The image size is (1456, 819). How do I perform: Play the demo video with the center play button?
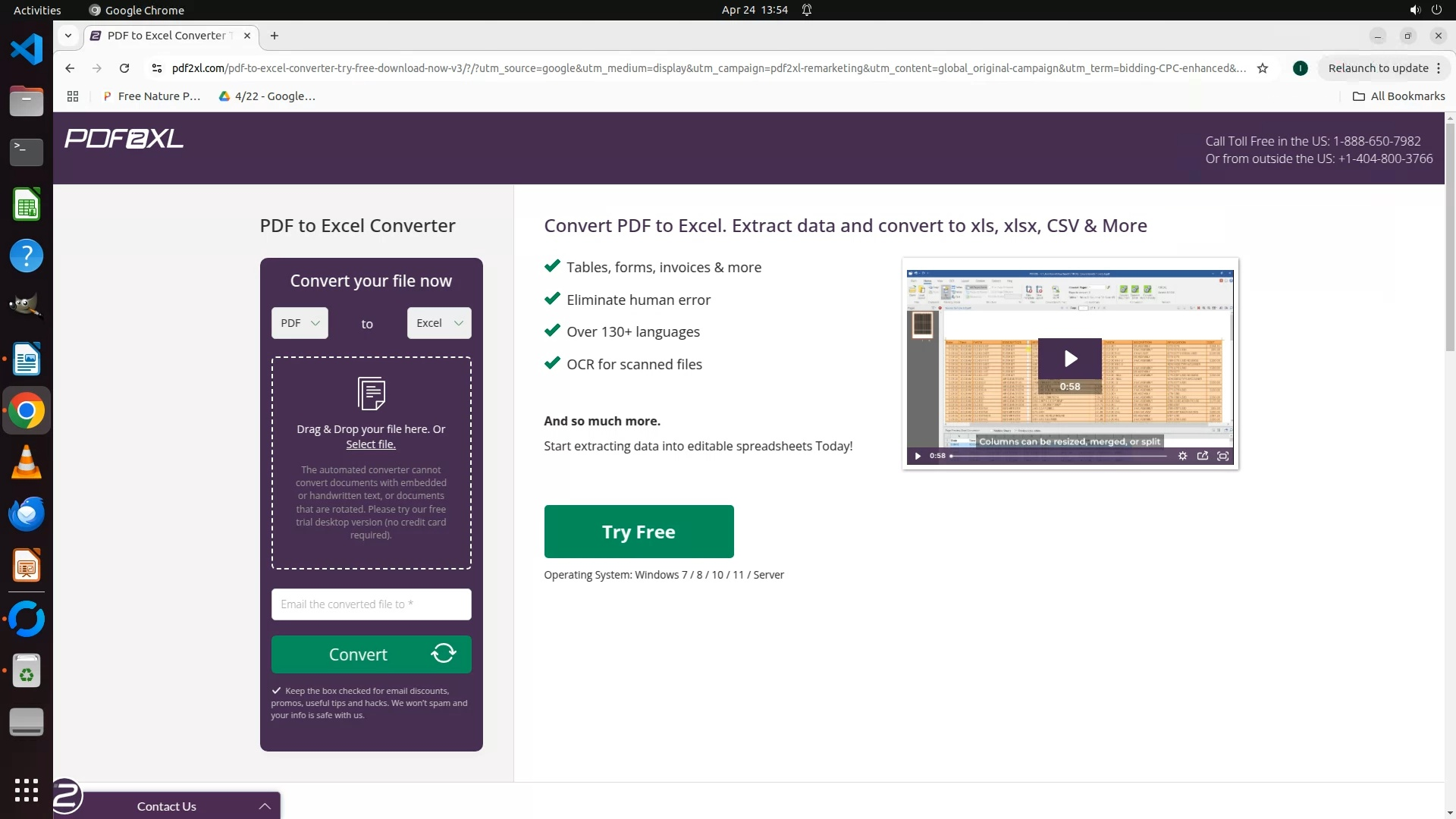coord(1069,358)
